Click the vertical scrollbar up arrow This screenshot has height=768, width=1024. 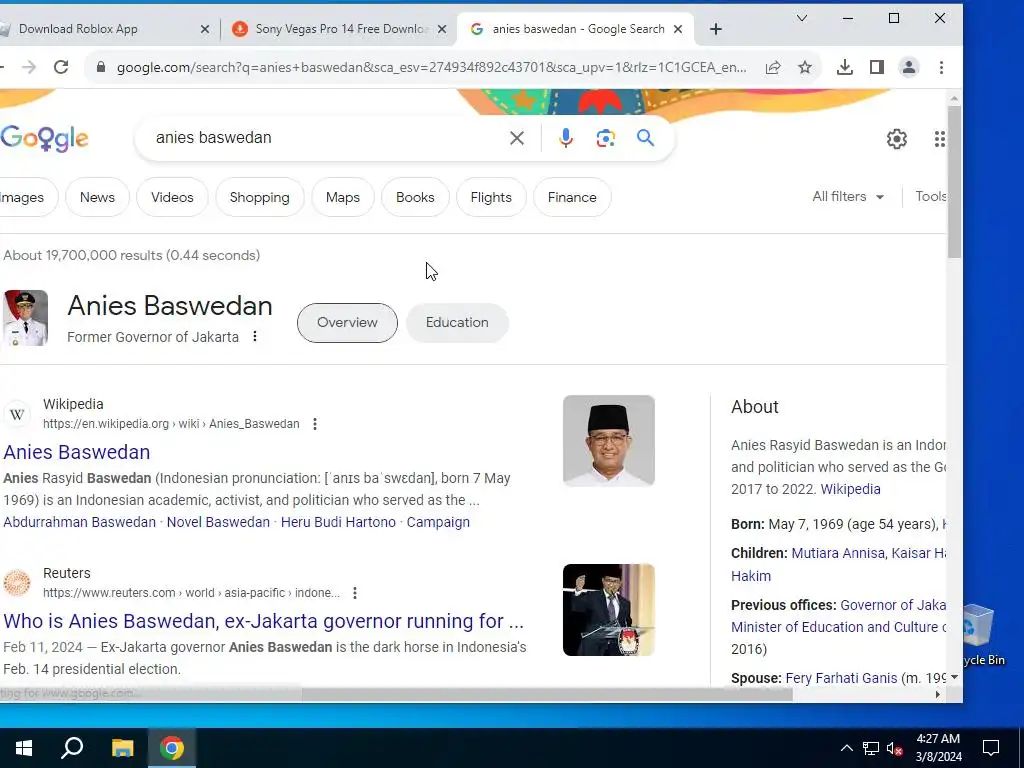(x=954, y=99)
